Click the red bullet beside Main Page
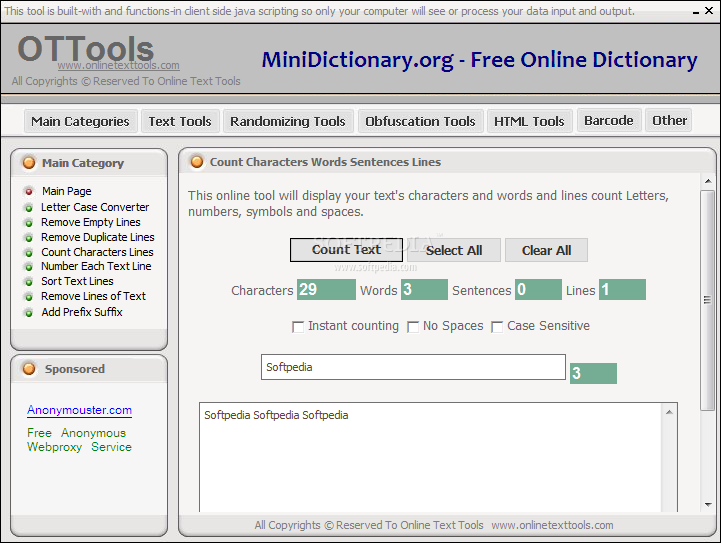 click(x=29, y=191)
